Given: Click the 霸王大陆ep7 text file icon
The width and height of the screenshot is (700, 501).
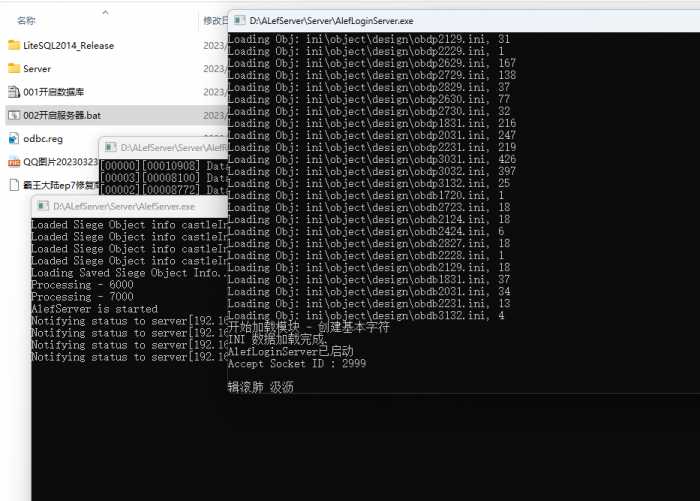Looking at the screenshot, I should pyautogui.click(x=14, y=185).
